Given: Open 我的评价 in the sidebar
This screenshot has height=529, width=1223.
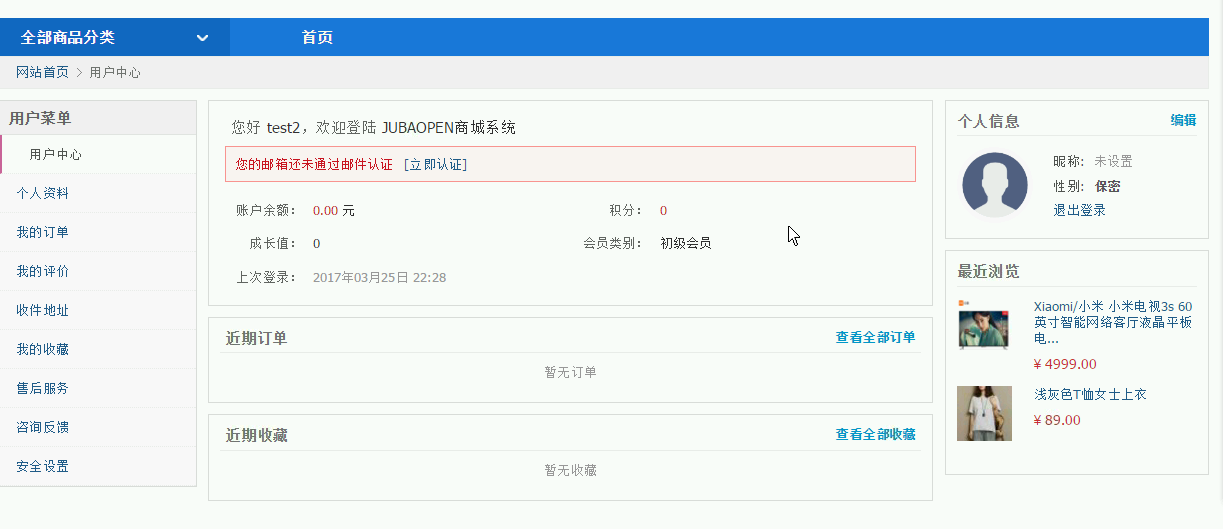Looking at the screenshot, I should 42,271.
